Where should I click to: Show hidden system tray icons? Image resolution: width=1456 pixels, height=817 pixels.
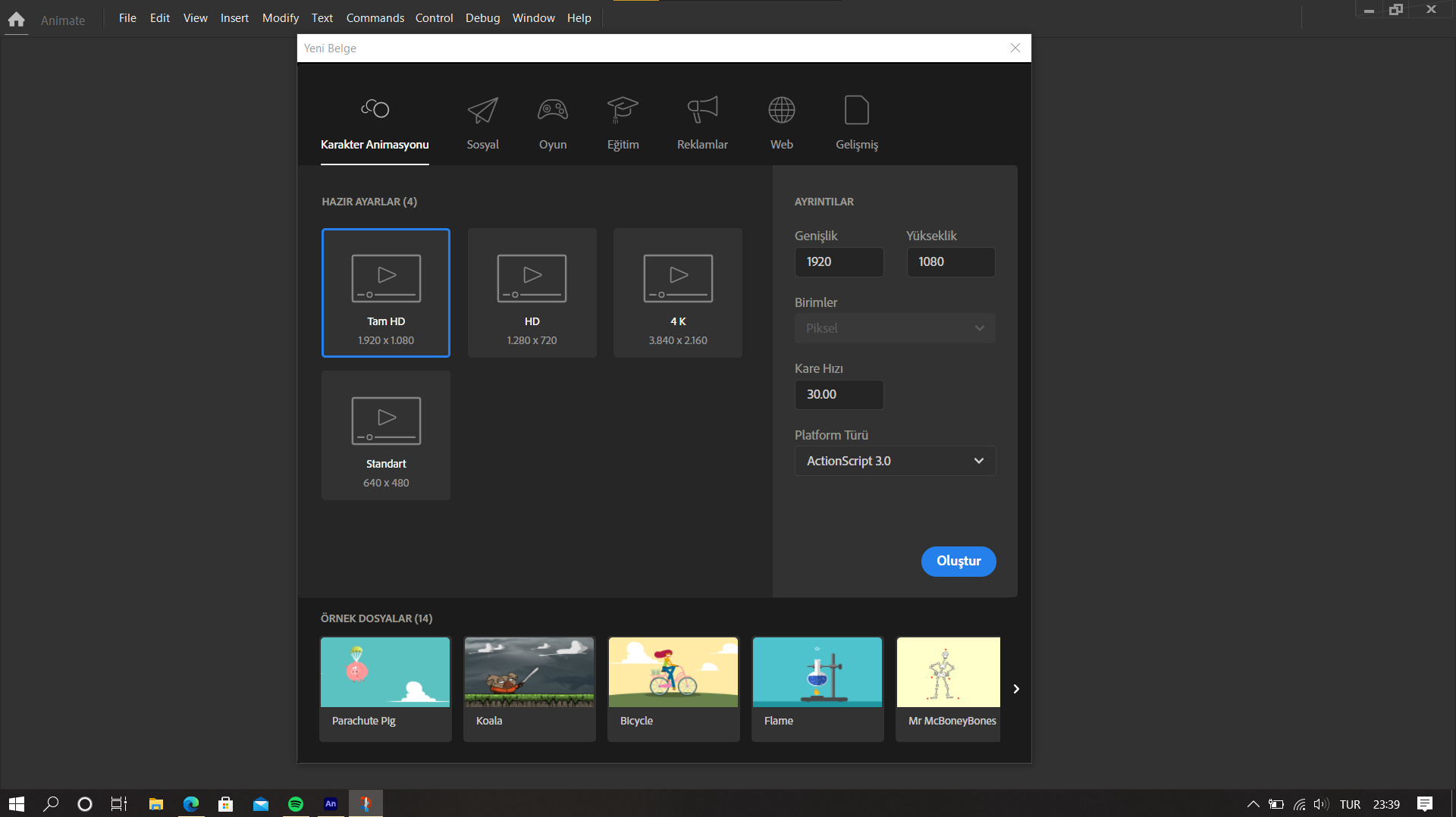click(1253, 804)
